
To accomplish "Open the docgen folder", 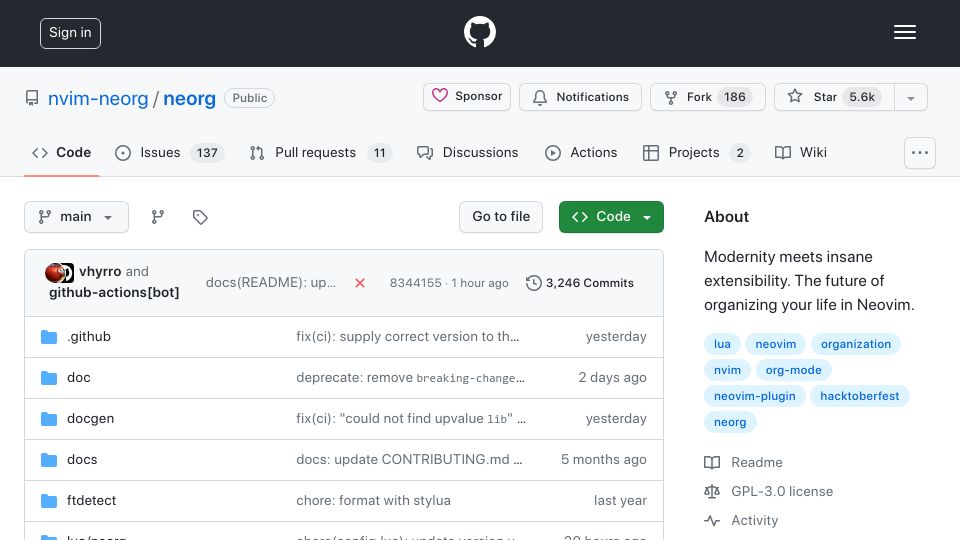I will (91, 419).
